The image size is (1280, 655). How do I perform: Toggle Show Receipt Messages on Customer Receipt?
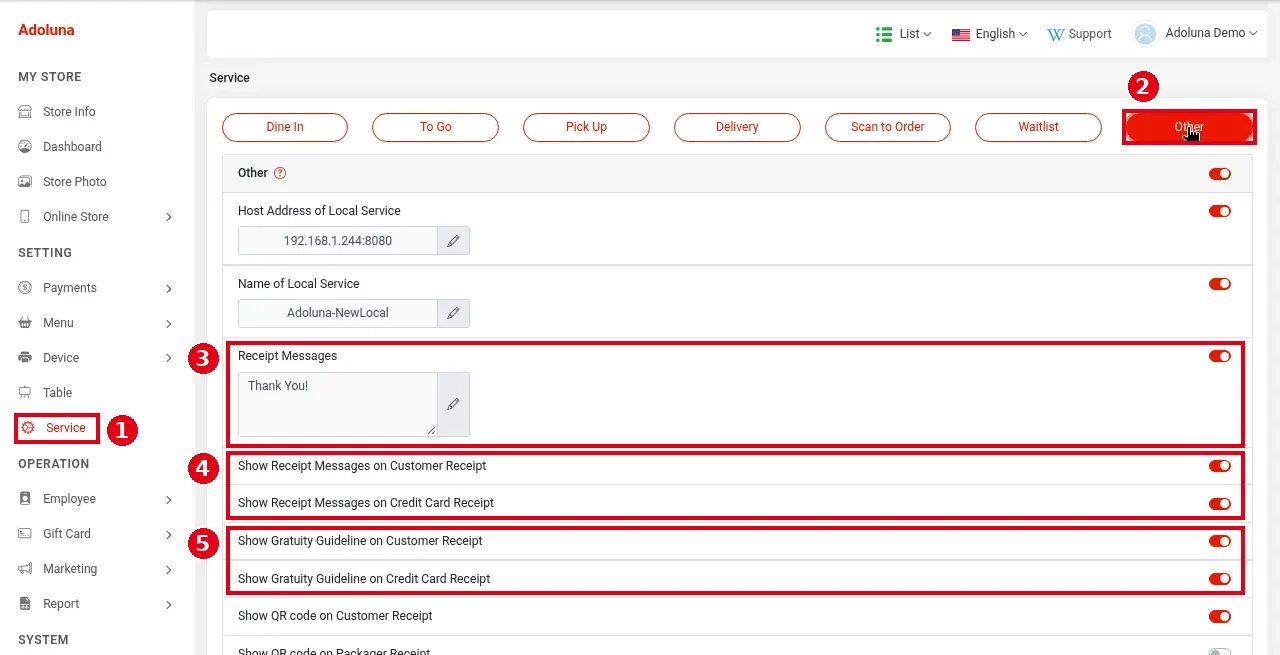pos(1220,466)
